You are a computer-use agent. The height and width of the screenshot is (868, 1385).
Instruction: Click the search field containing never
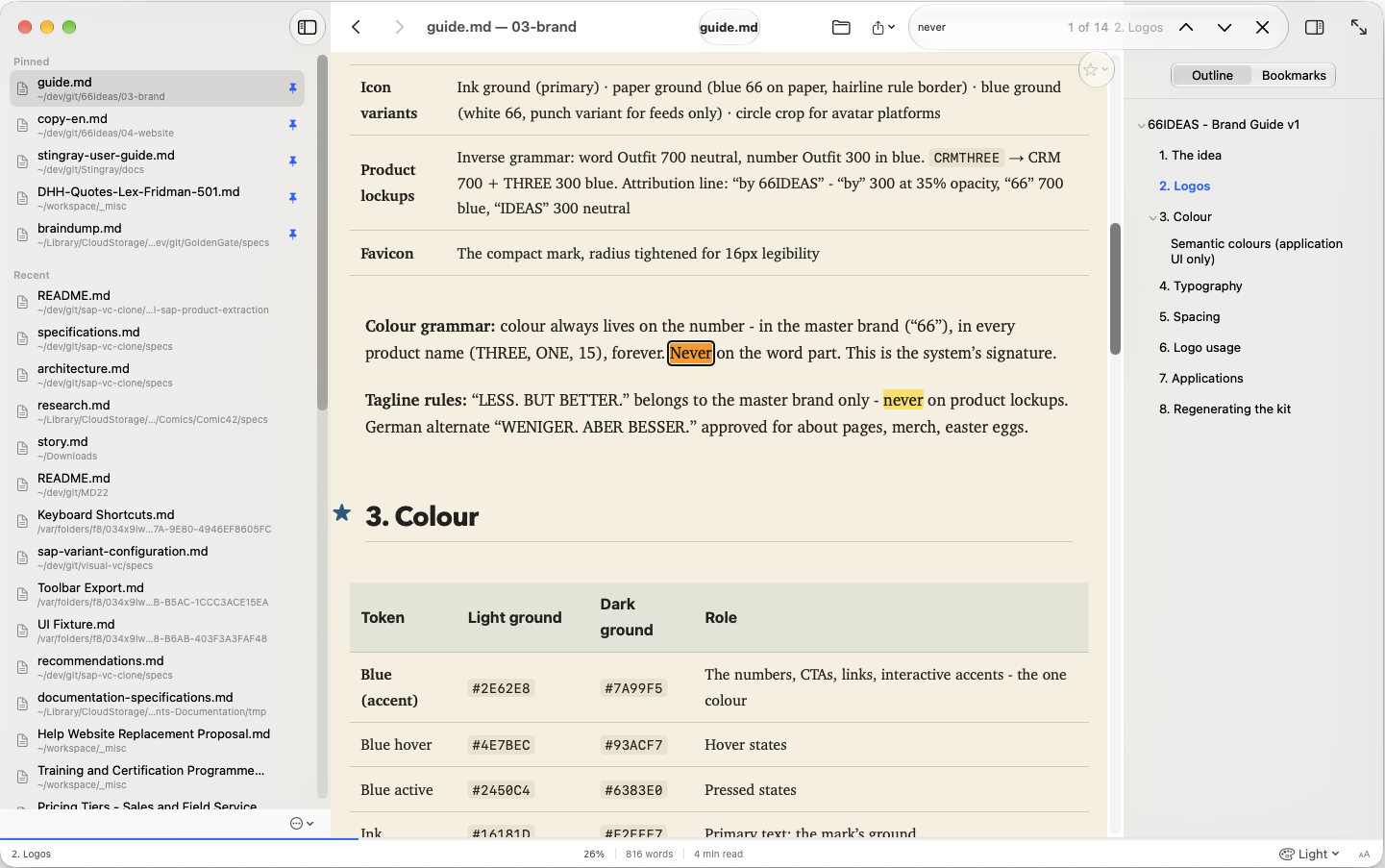(987, 27)
